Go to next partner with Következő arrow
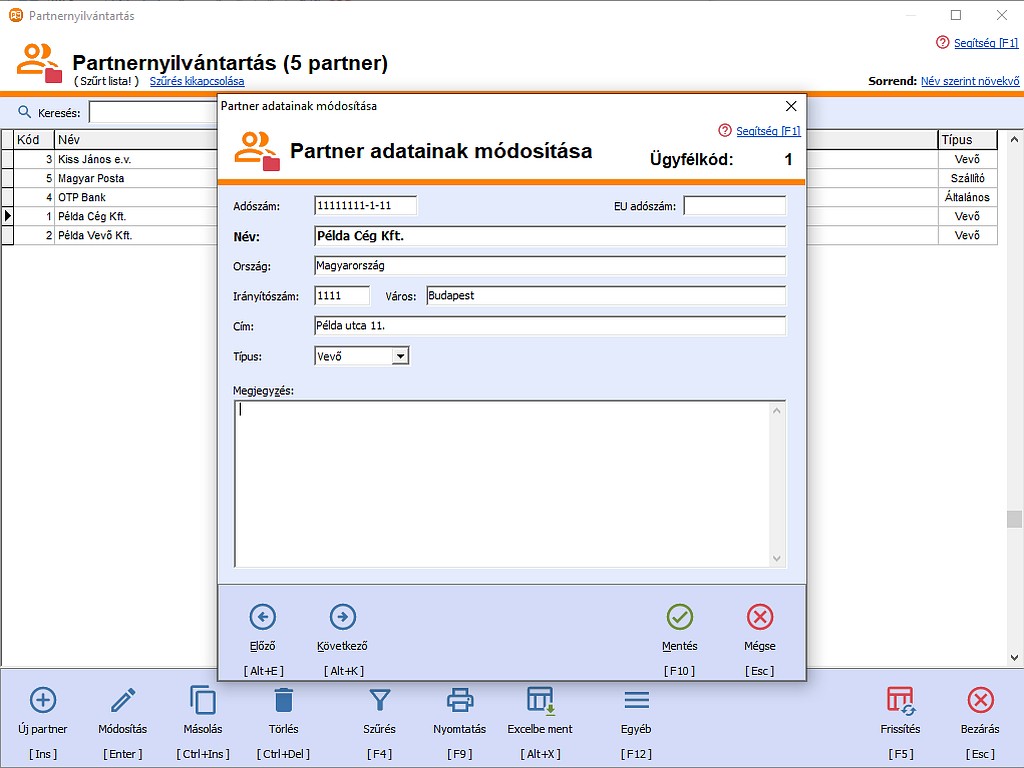 pos(342,617)
